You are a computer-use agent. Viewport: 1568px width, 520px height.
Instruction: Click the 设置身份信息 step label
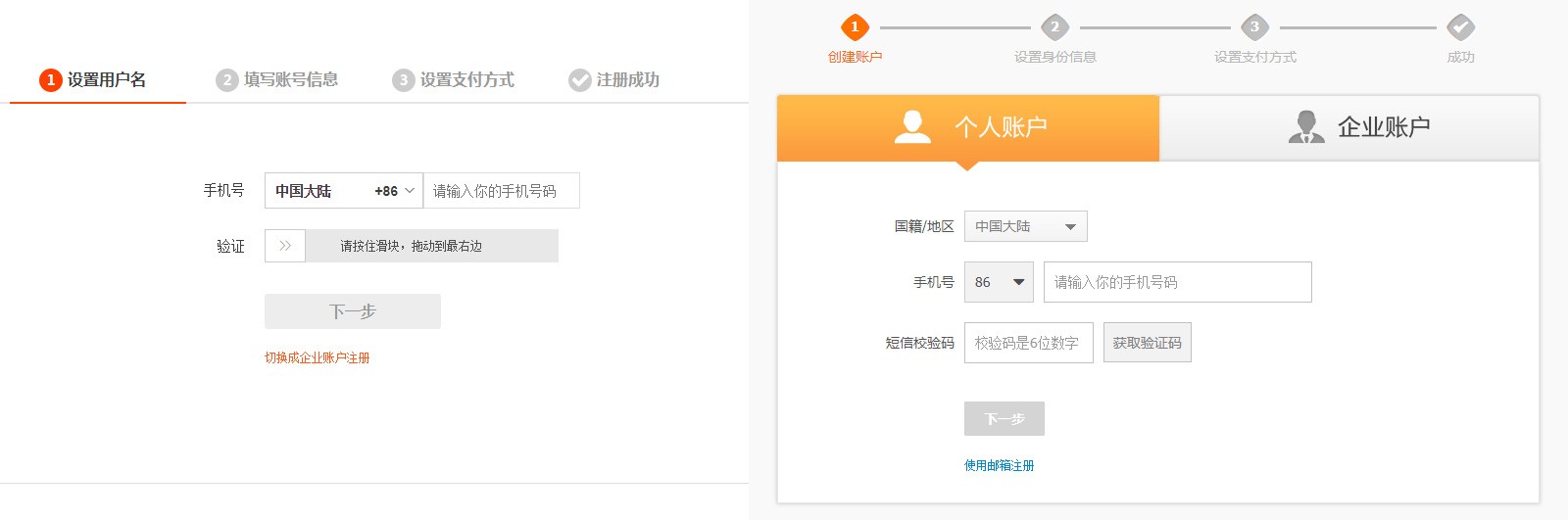1055,58
